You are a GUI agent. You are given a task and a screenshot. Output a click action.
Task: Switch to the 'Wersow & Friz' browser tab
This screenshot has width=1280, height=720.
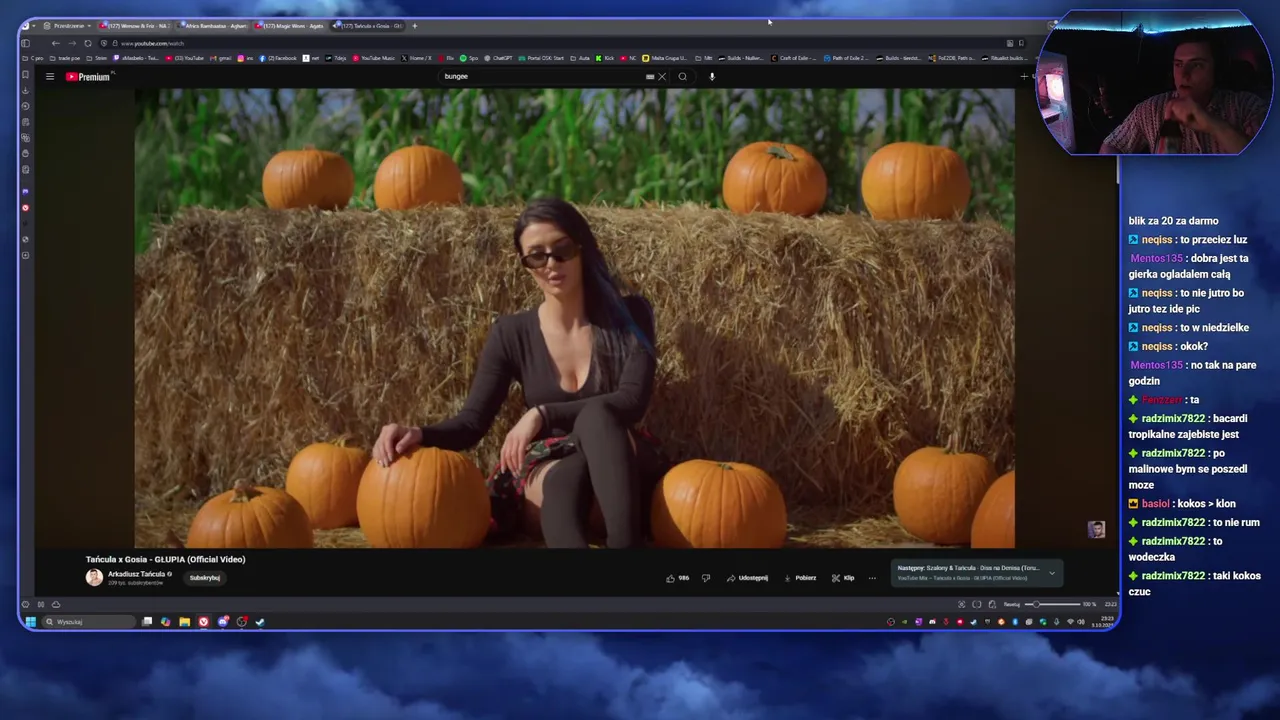(x=135, y=25)
